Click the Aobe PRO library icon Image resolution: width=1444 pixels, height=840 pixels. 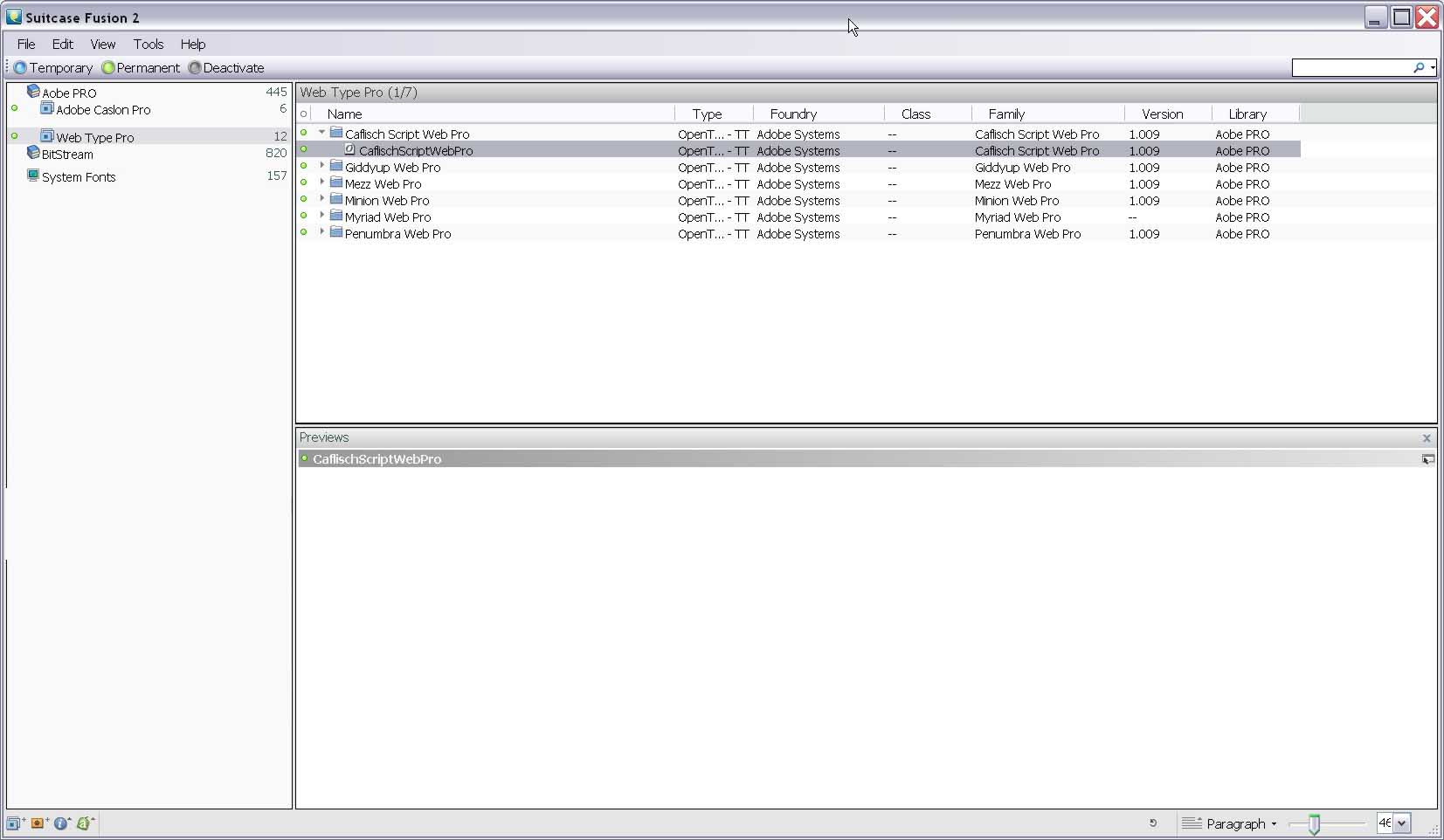(x=33, y=91)
